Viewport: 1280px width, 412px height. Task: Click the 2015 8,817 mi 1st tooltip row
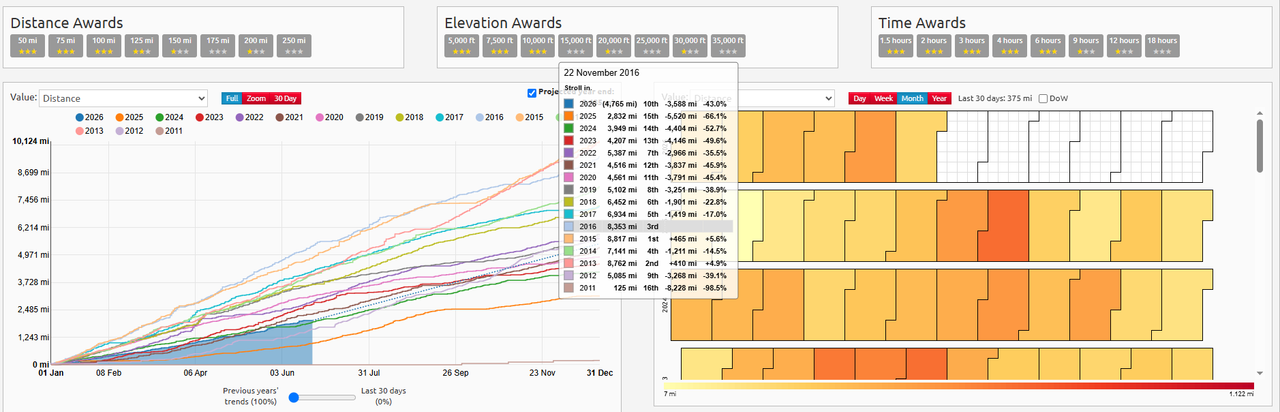648,239
